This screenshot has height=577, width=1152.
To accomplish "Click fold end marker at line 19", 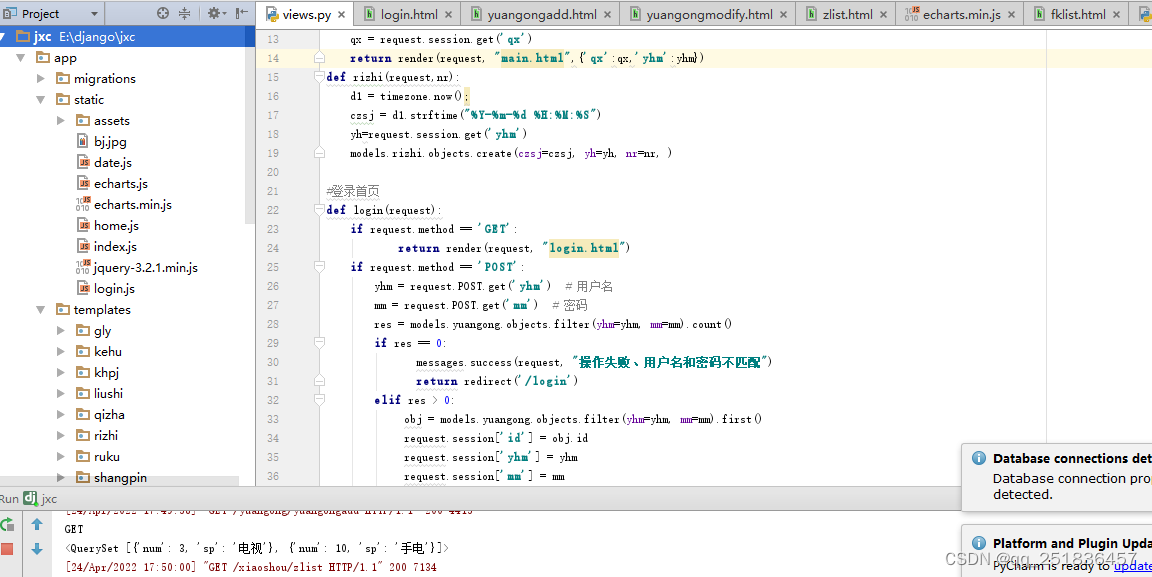I will tap(319, 153).
